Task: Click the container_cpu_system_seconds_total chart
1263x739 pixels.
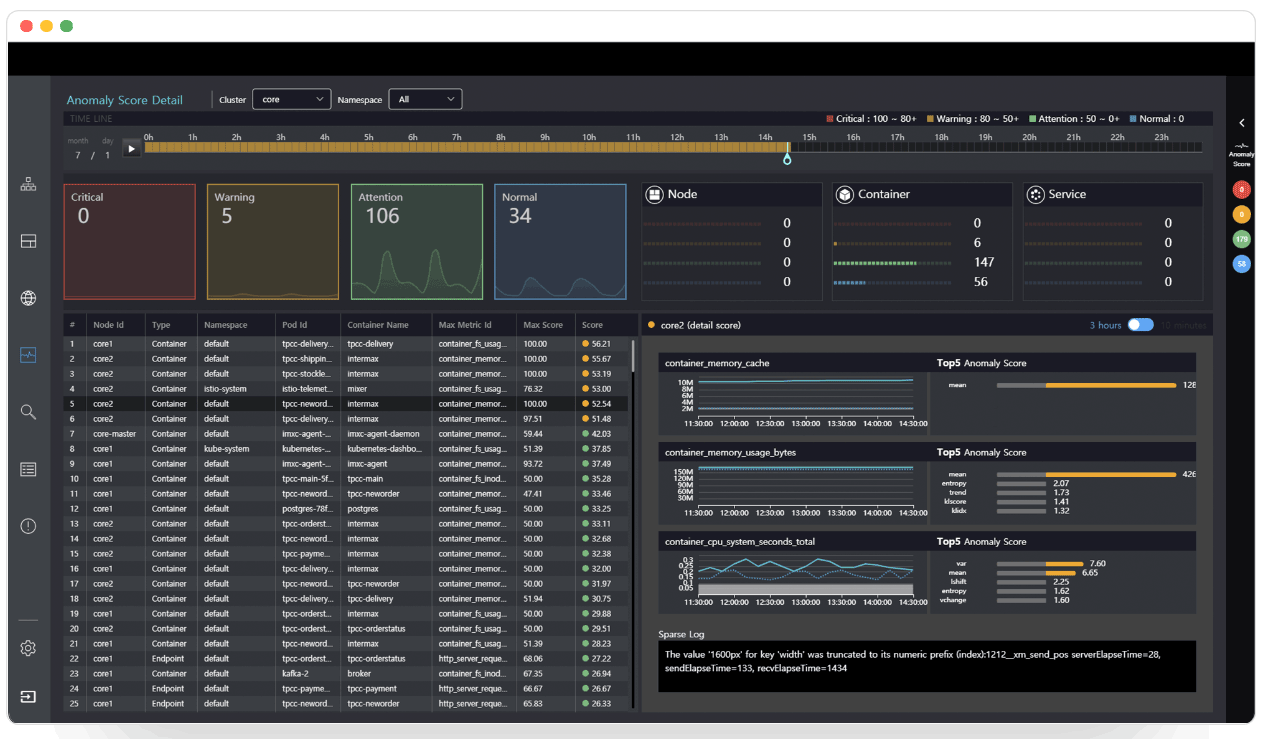Action: point(795,581)
